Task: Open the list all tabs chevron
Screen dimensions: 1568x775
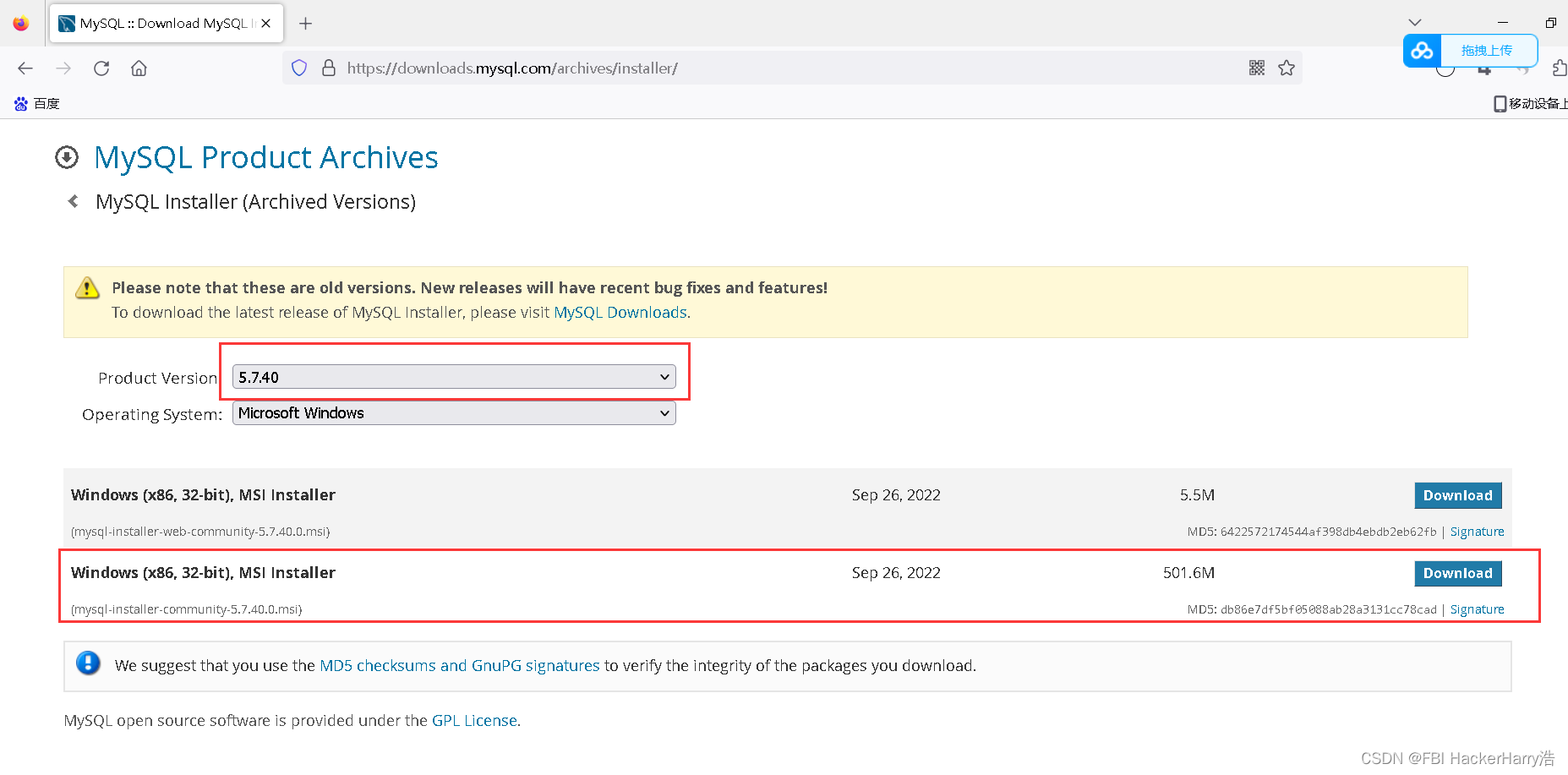Action: (1415, 23)
